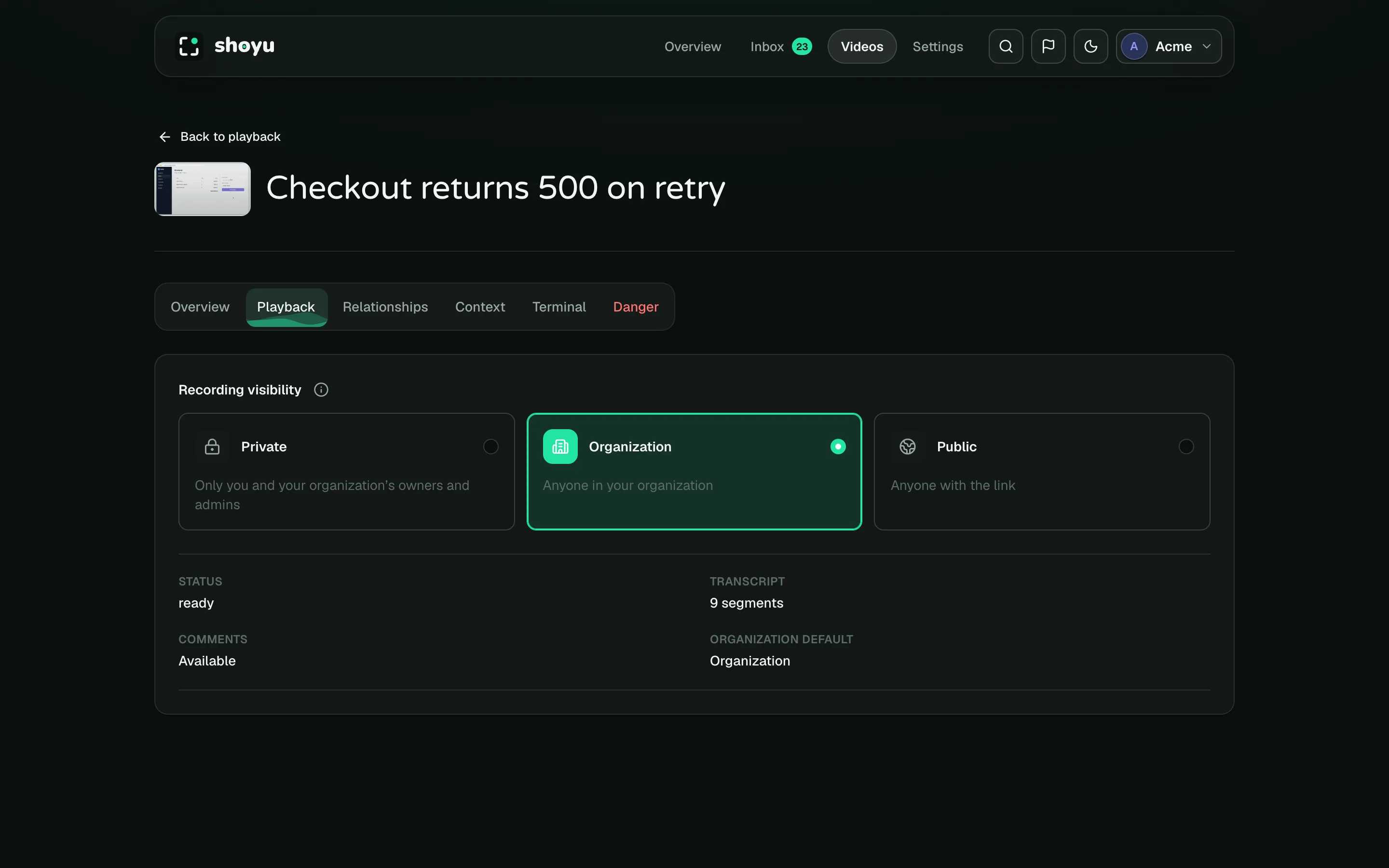The width and height of the screenshot is (1389, 868).
Task: Click the shoyu wordmark
Action: pyautogui.click(x=245, y=45)
